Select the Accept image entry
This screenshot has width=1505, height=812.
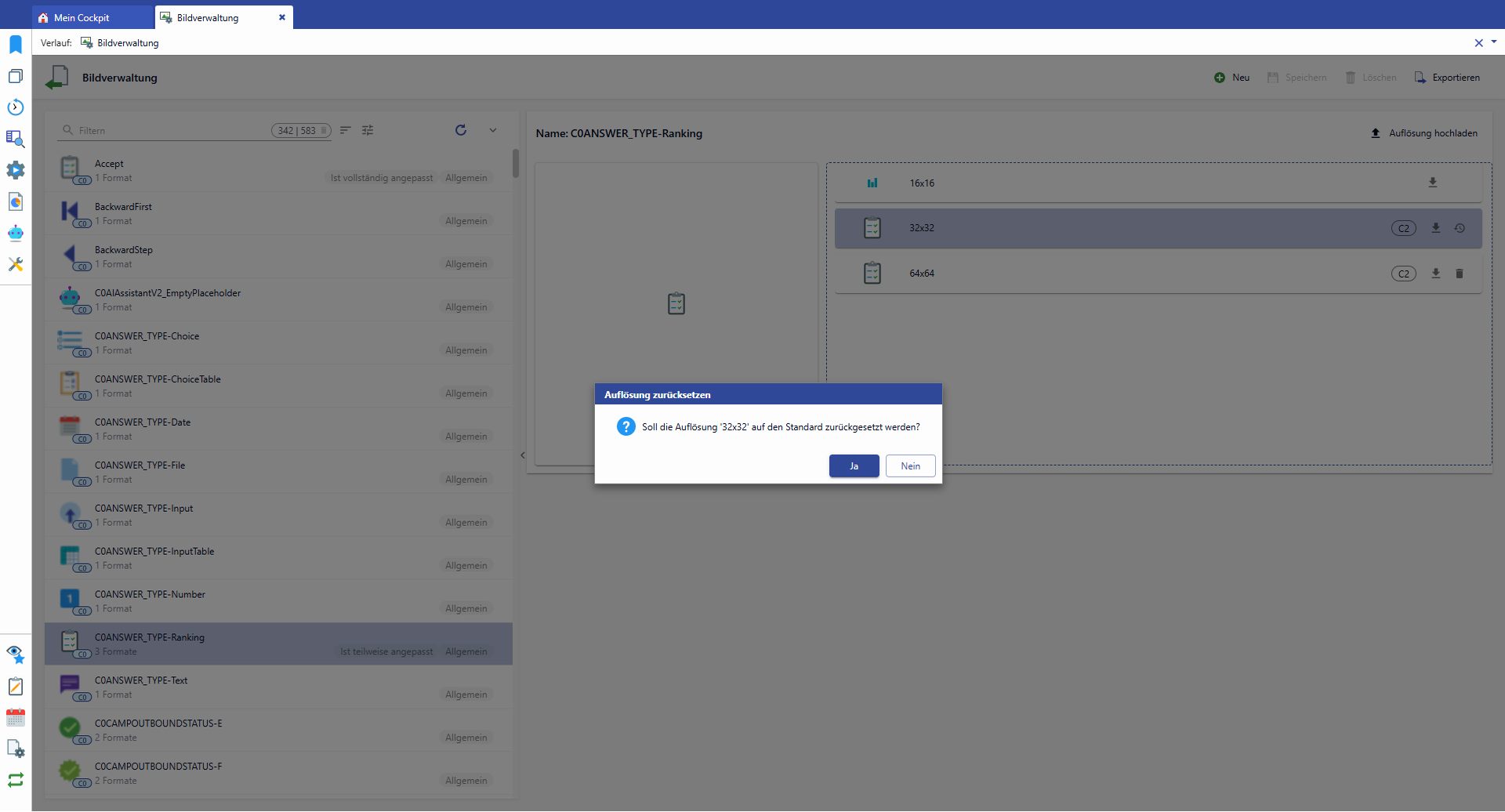click(278, 170)
